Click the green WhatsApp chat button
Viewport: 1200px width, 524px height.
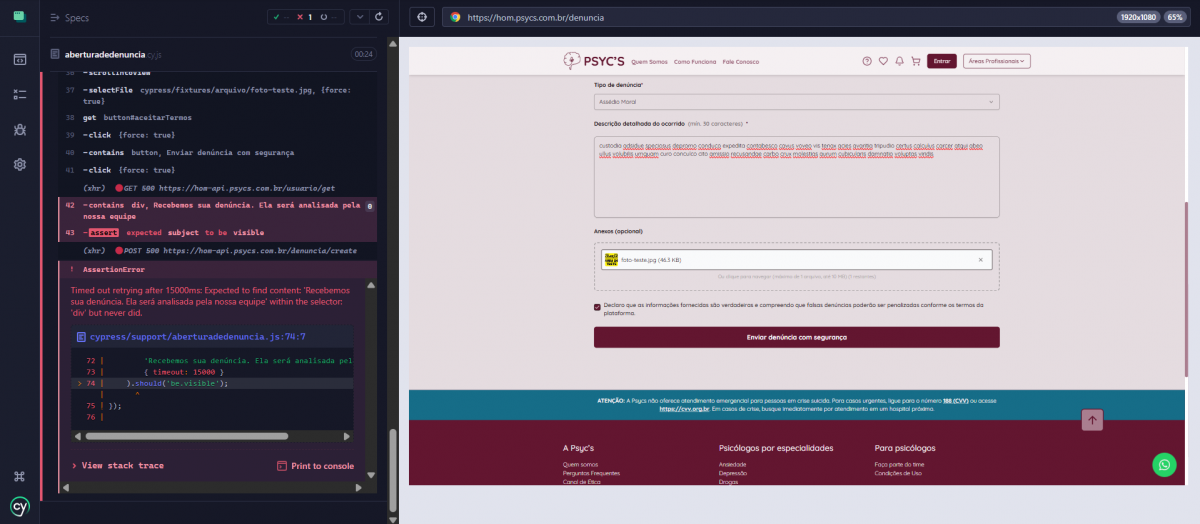[x=1163, y=464]
